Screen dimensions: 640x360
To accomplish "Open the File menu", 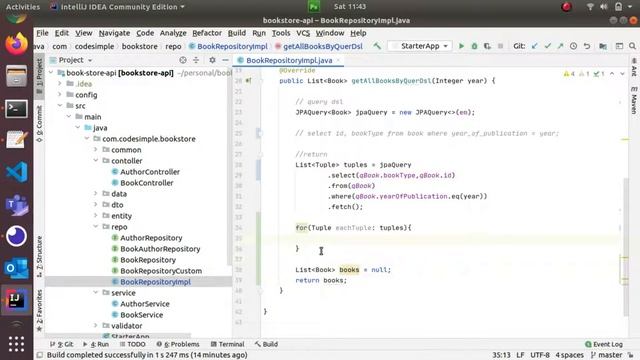I will (x=42, y=33).
